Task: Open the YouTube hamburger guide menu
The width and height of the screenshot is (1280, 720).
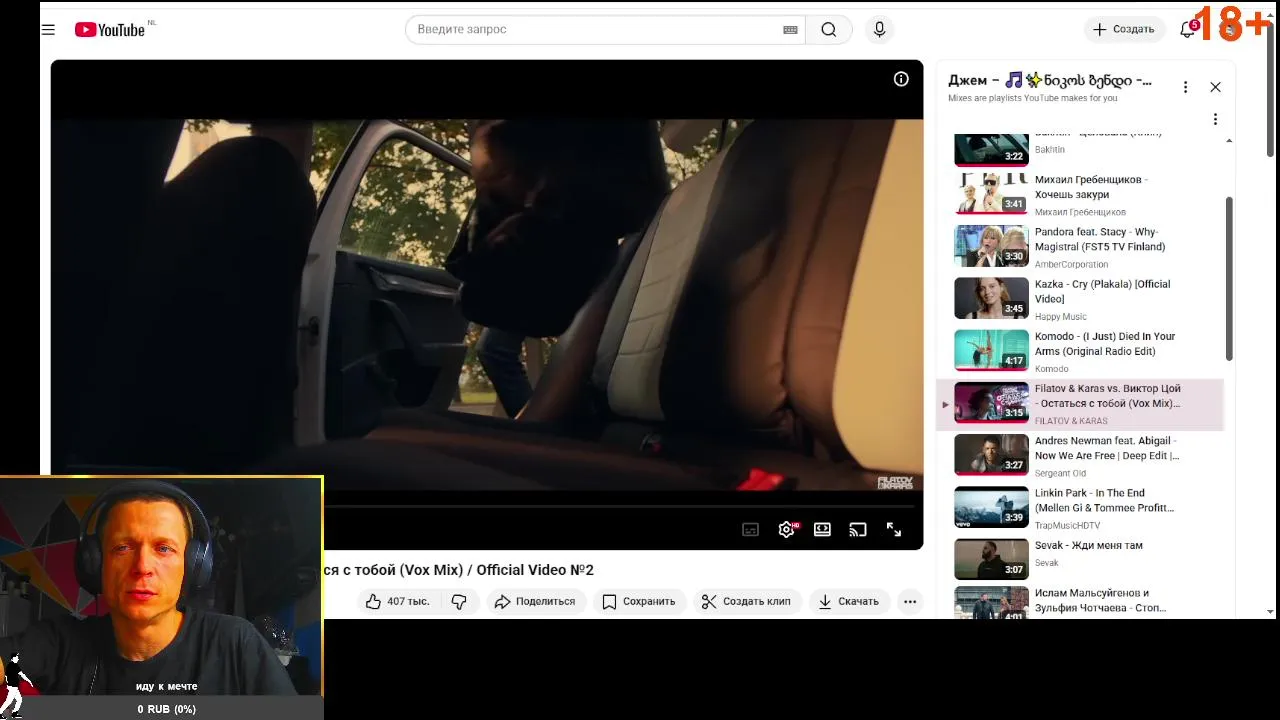Action: 48,30
